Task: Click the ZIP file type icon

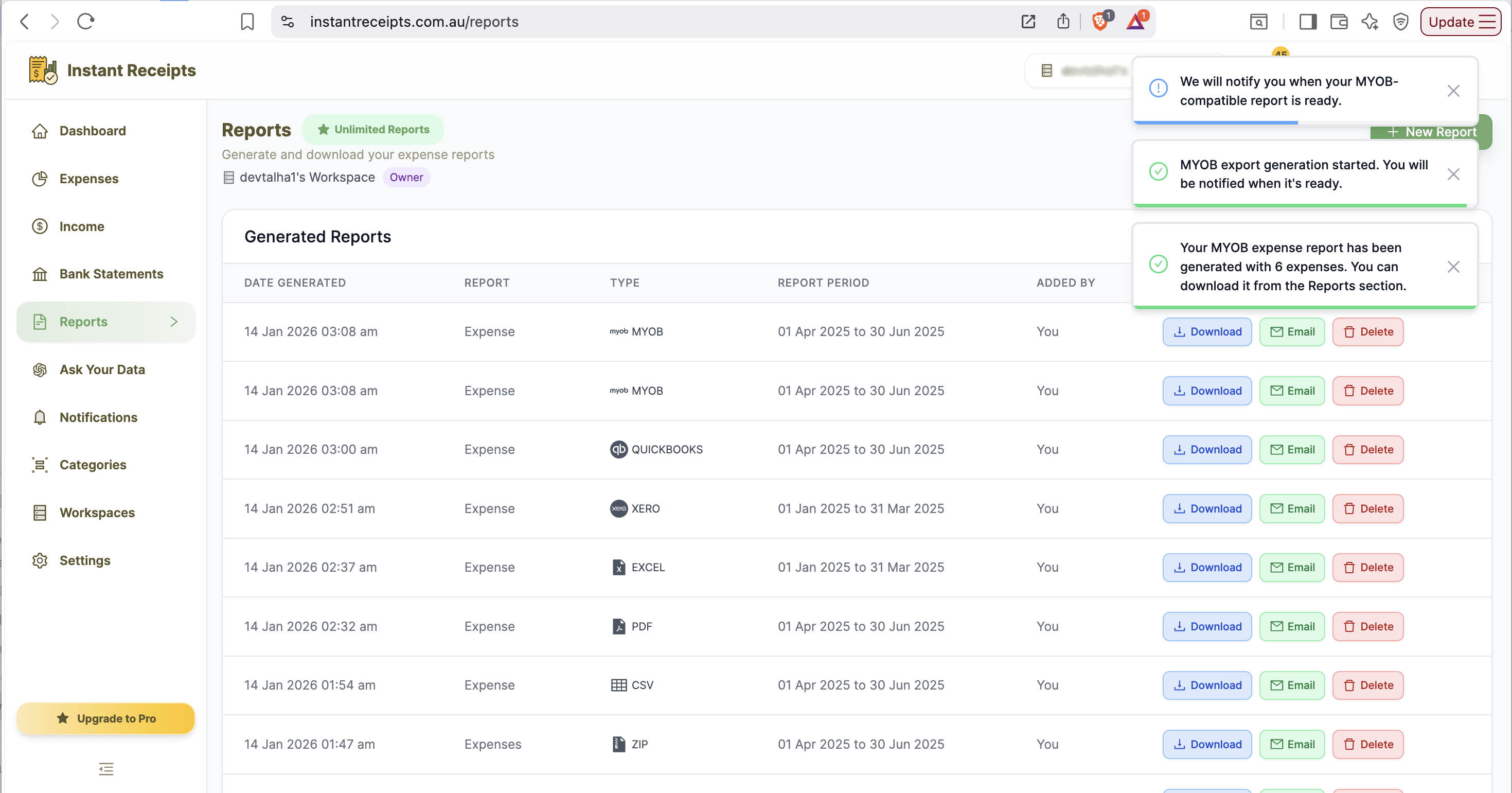Action: [619, 745]
